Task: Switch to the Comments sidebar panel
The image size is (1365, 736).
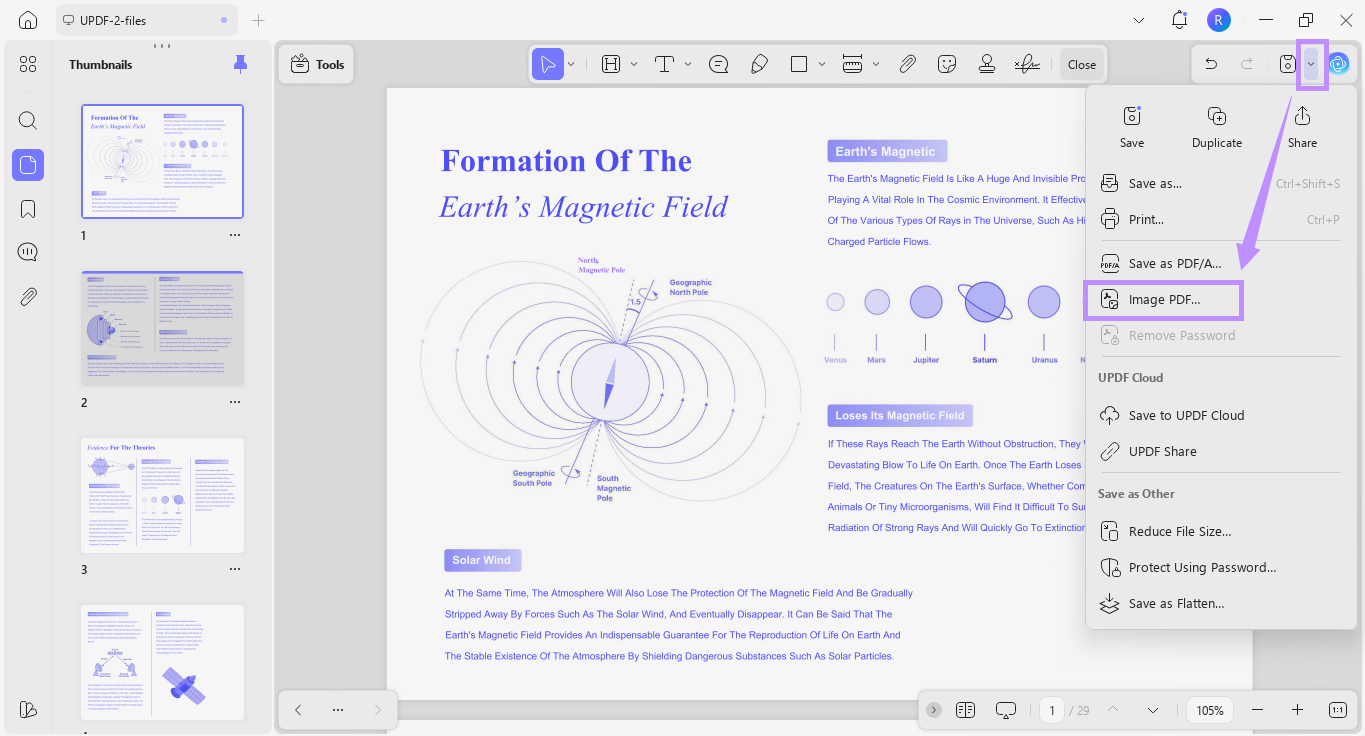Action: (x=27, y=251)
